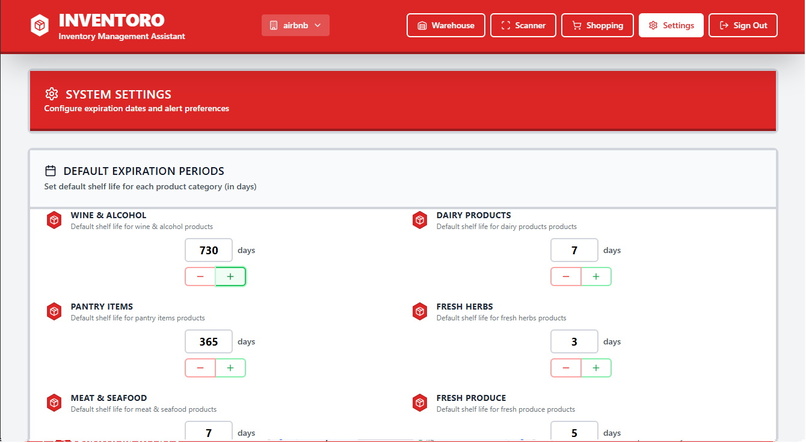Increase Wine & Alcohol days with plus

pyautogui.click(x=230, y=276)
